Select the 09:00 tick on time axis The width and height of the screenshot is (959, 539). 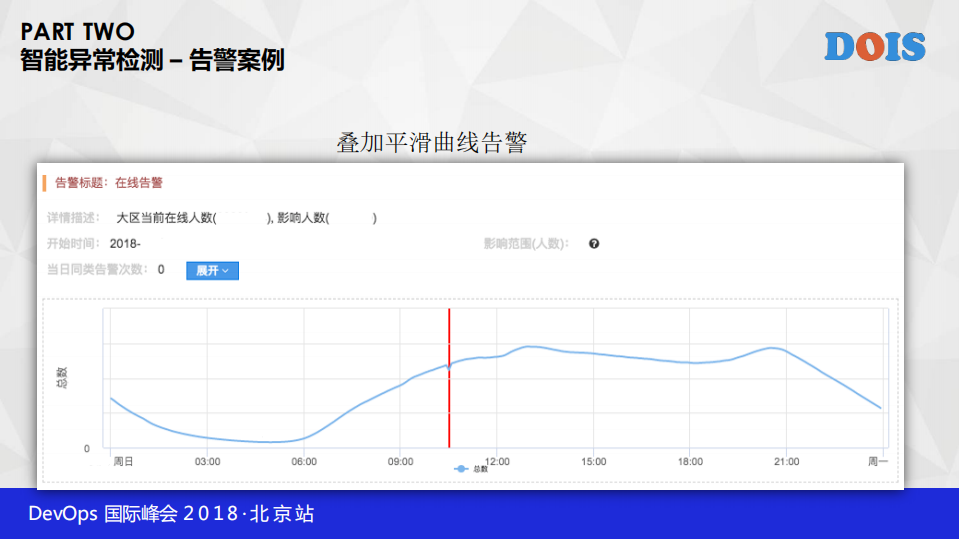[x=400, y=461]
